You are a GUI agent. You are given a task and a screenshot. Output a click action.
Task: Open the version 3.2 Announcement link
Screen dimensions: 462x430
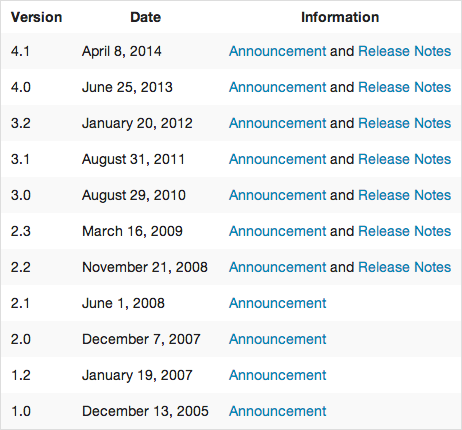(277, 123)
